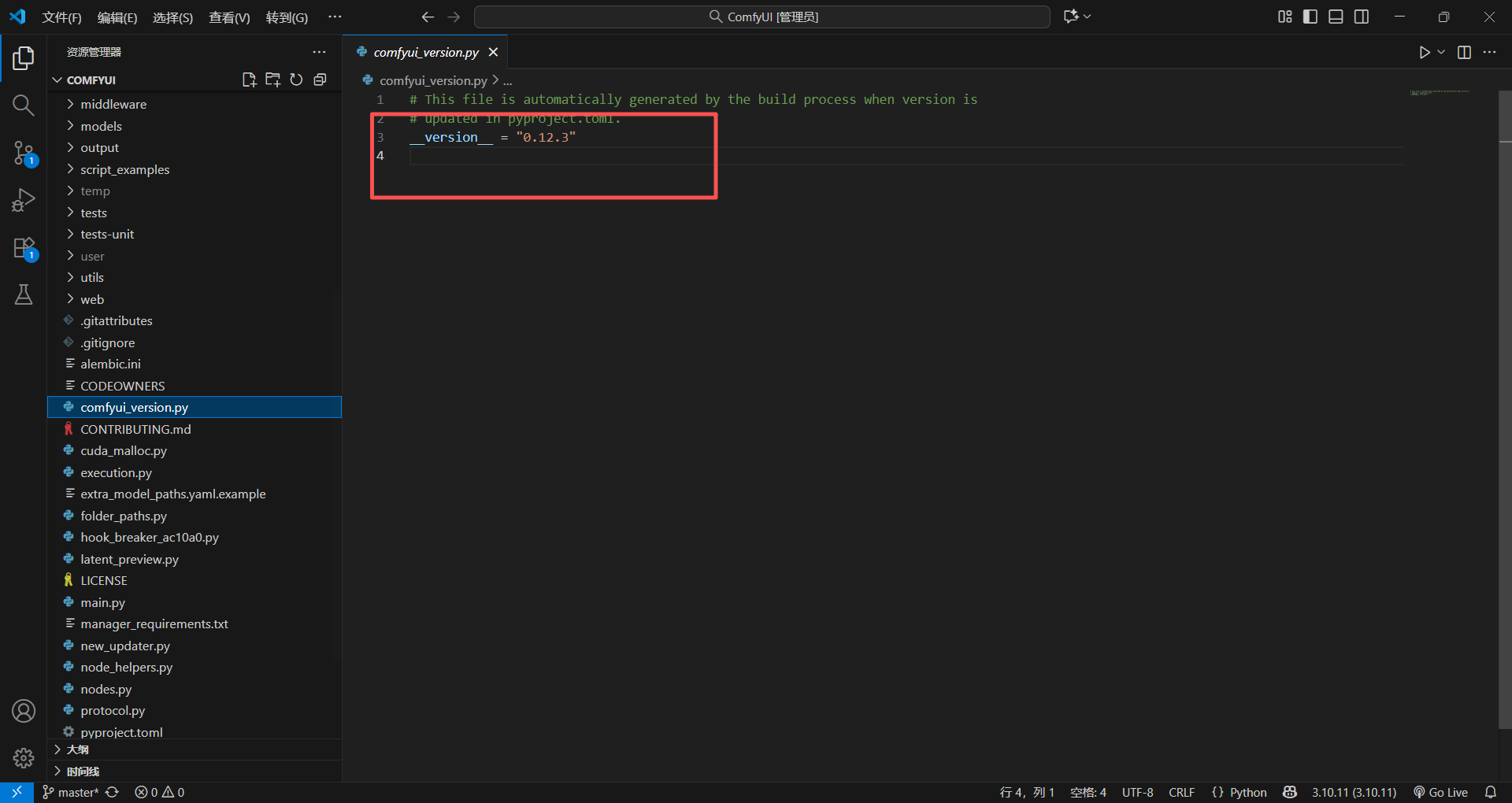Open run button dropdown arrow
Image resolution: width=1512 pixels, height=803 pixels.
[1441, 52]
